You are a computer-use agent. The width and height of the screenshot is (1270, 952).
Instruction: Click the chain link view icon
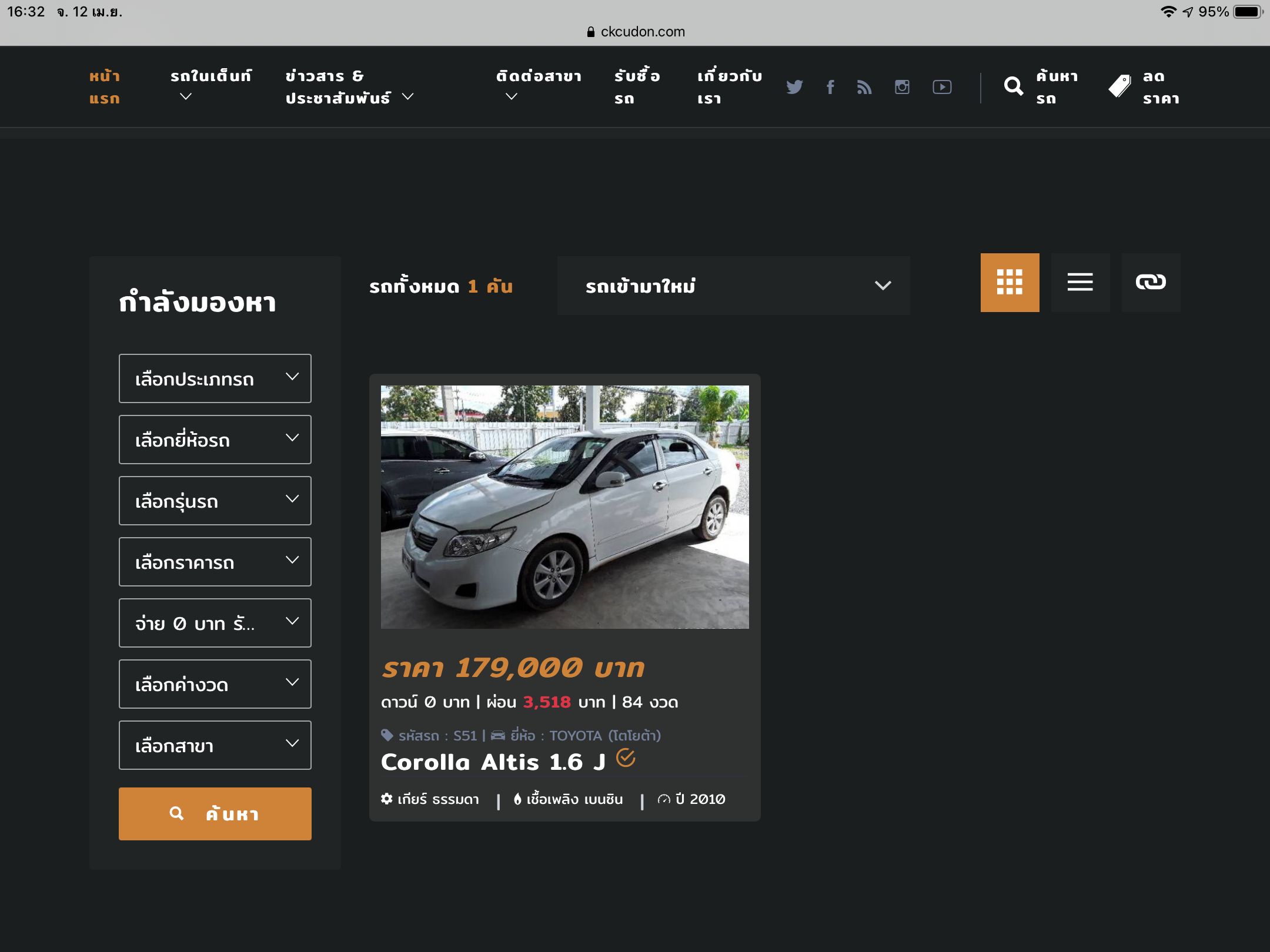click(x=1151, y=283)
